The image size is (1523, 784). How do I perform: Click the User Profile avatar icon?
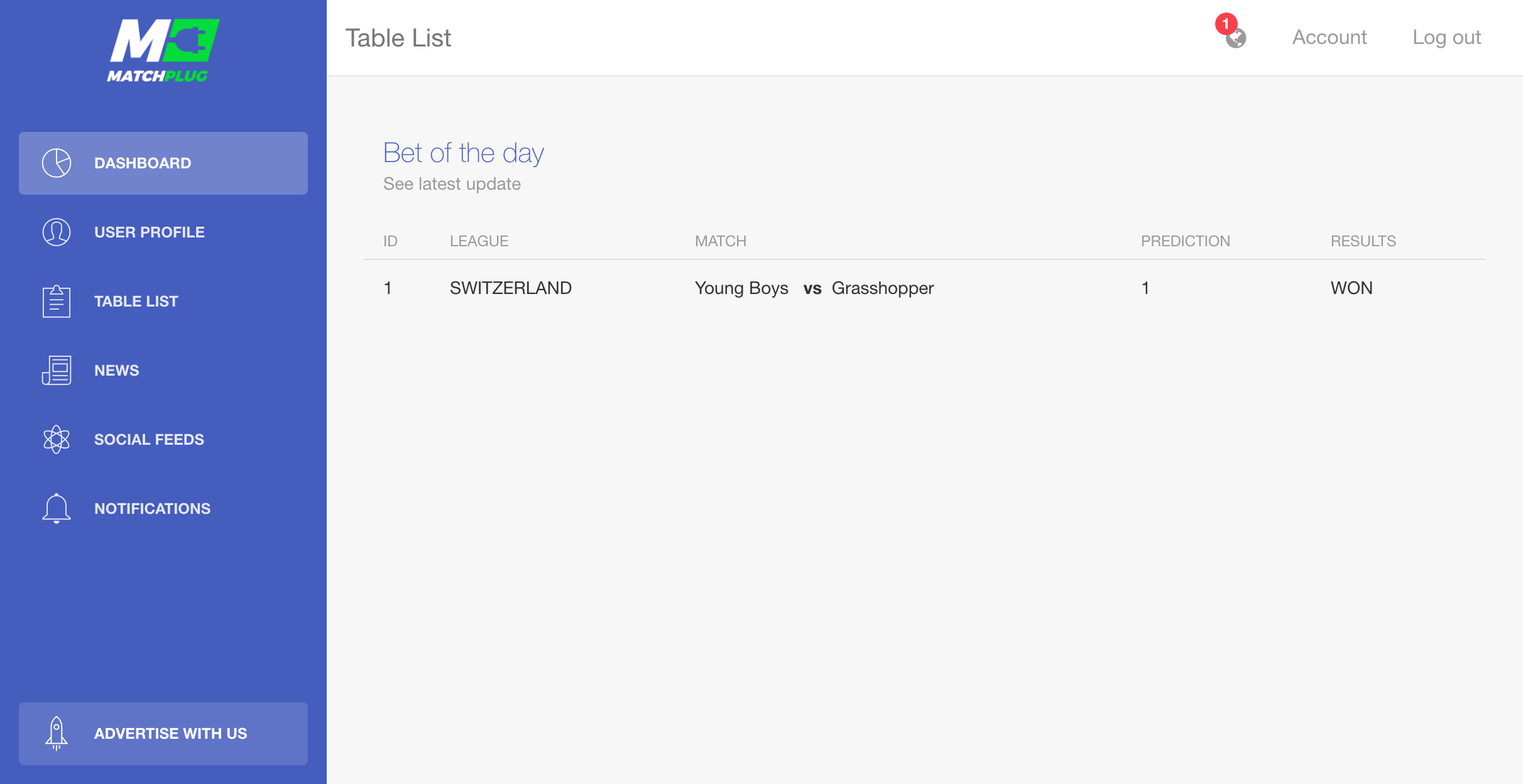(57, 232)
